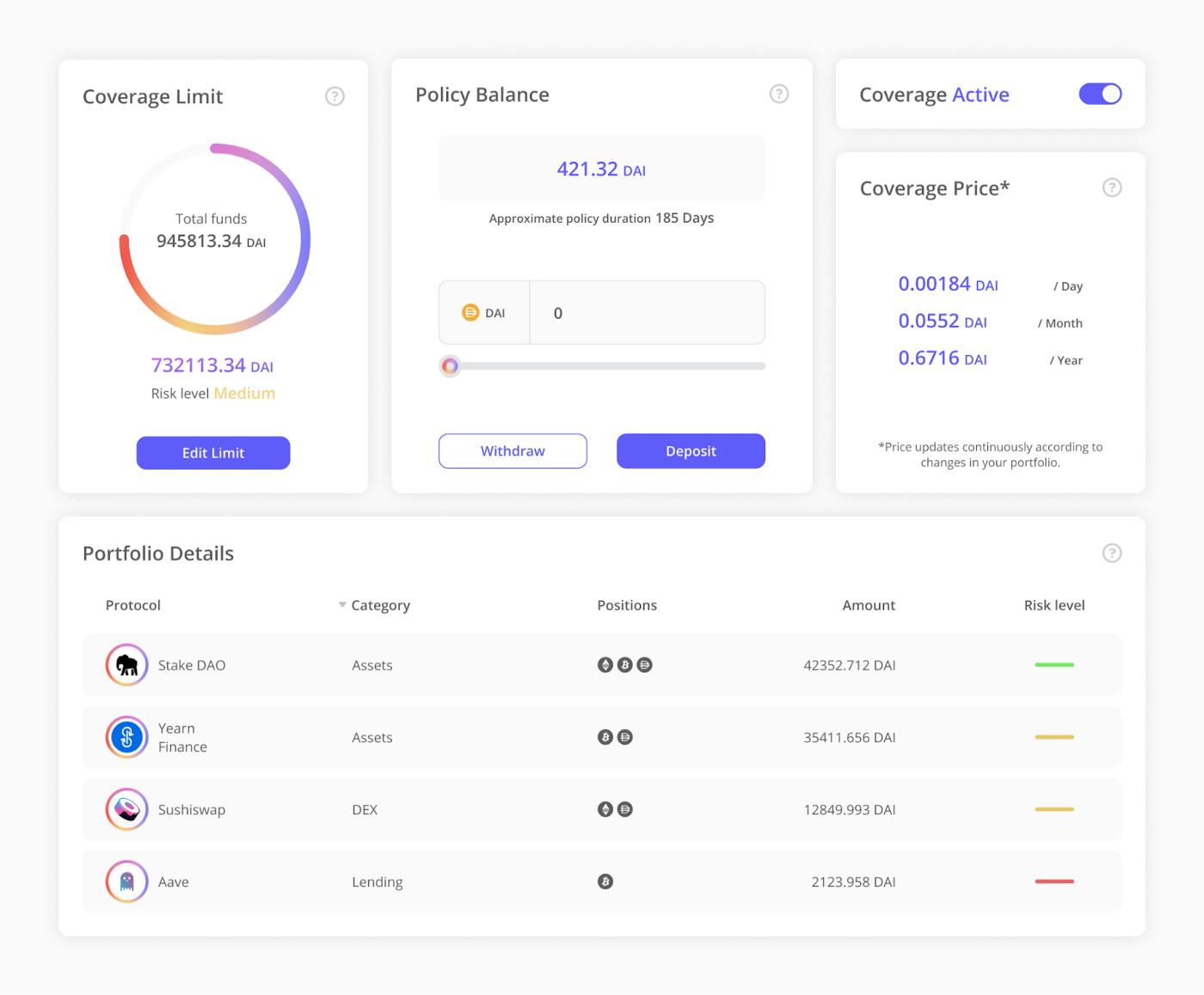Click the Edit Limit button
Image resolution: width=1204 pixels, height=995 pixels.
pos(212,452)
